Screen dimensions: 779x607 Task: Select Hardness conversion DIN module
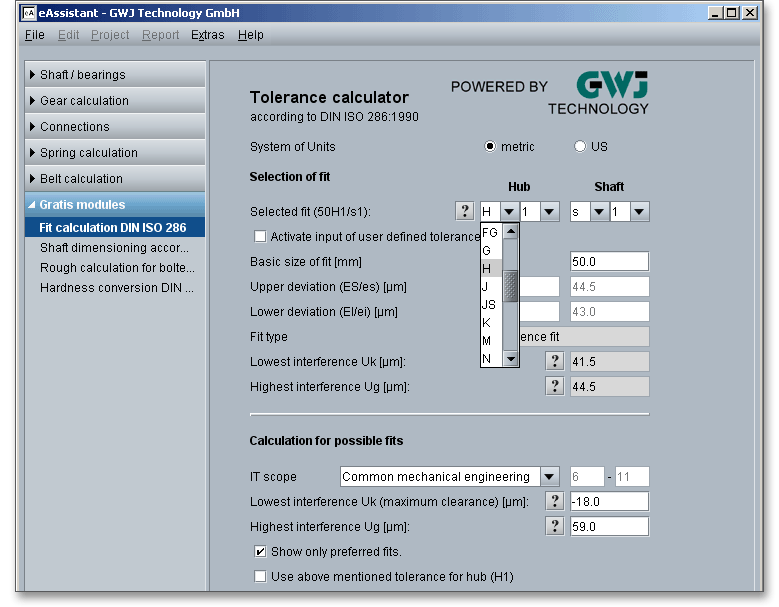[116, 288]
